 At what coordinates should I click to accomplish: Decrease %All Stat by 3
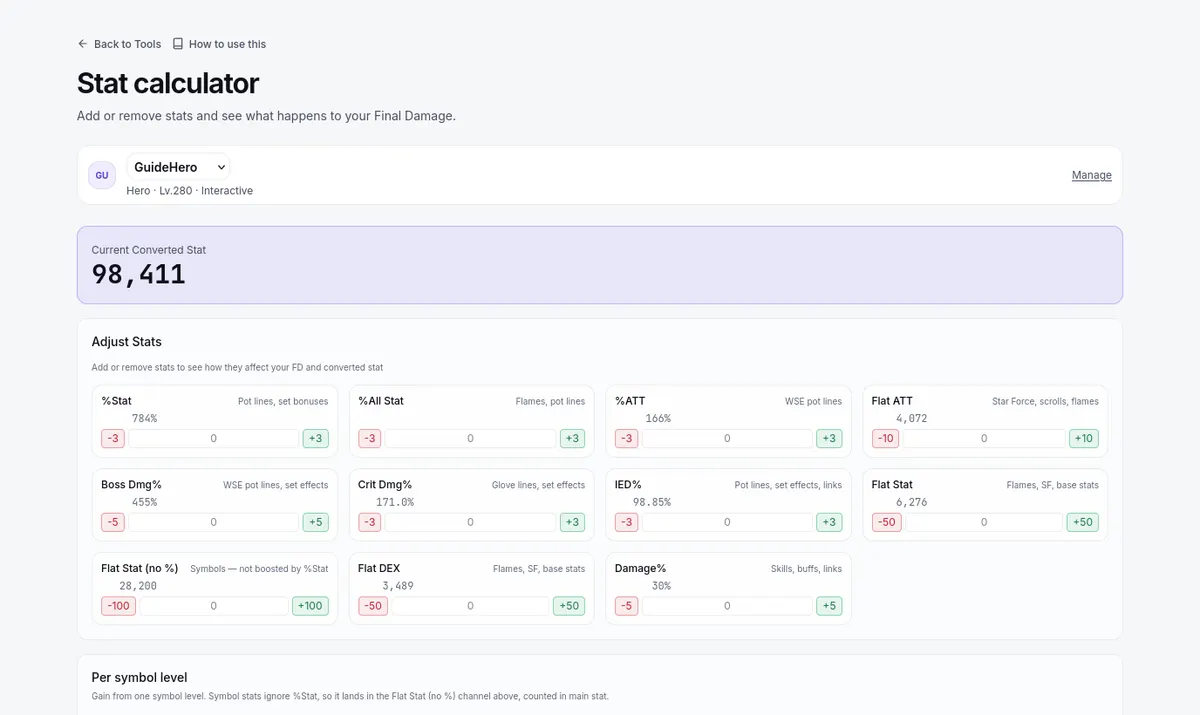coord(370,438)
